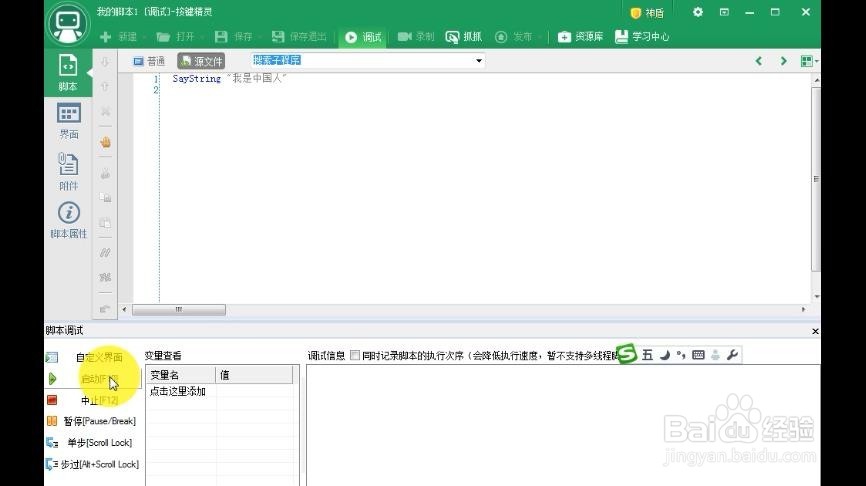Image resolution: width=866 pixels, height=486 pixels.
Task: Click the debug info output area
Action: [563, 426]
